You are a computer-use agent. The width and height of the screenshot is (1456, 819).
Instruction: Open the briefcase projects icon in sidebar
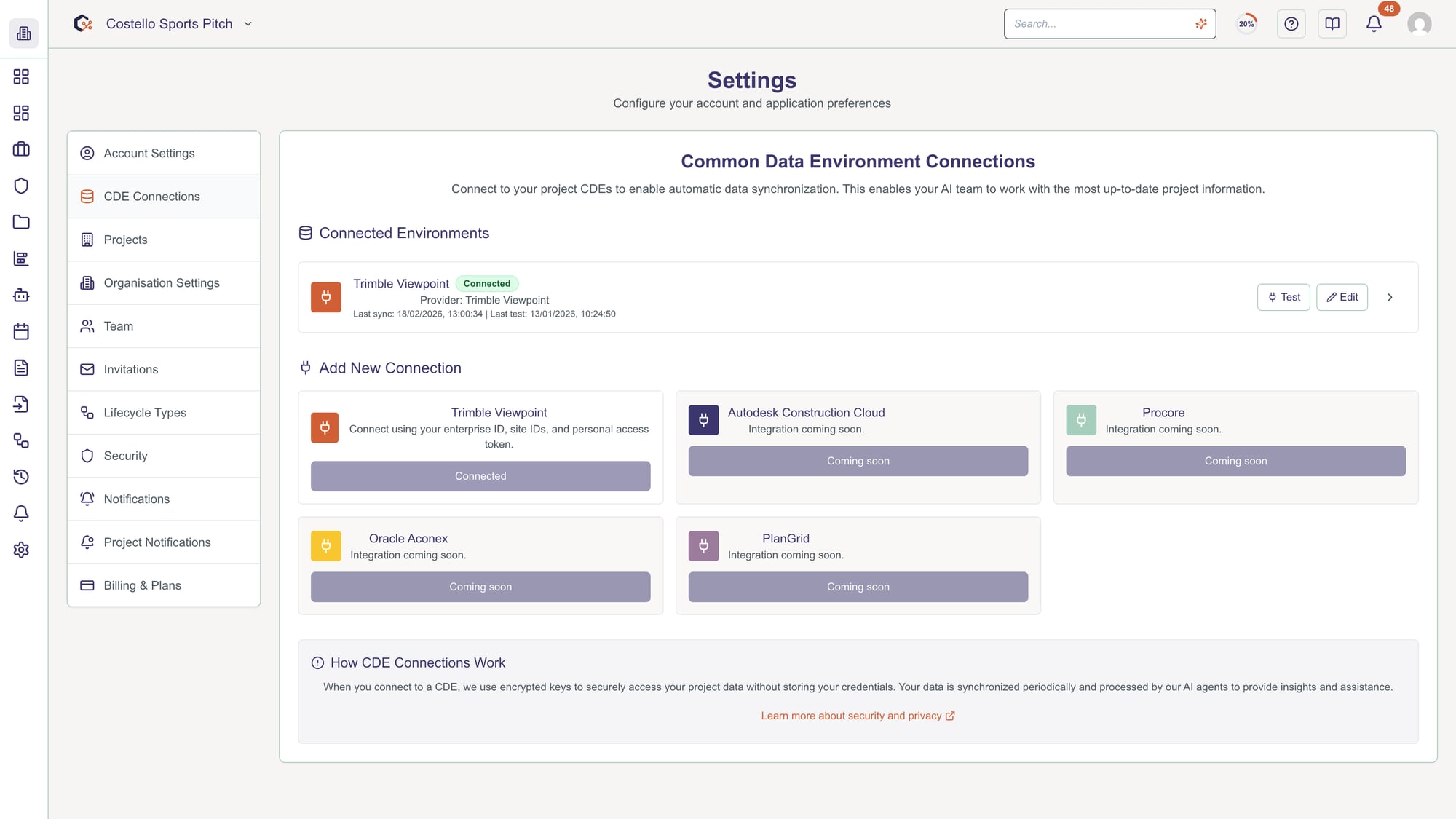pyautogui.click(x=20, y=149)
